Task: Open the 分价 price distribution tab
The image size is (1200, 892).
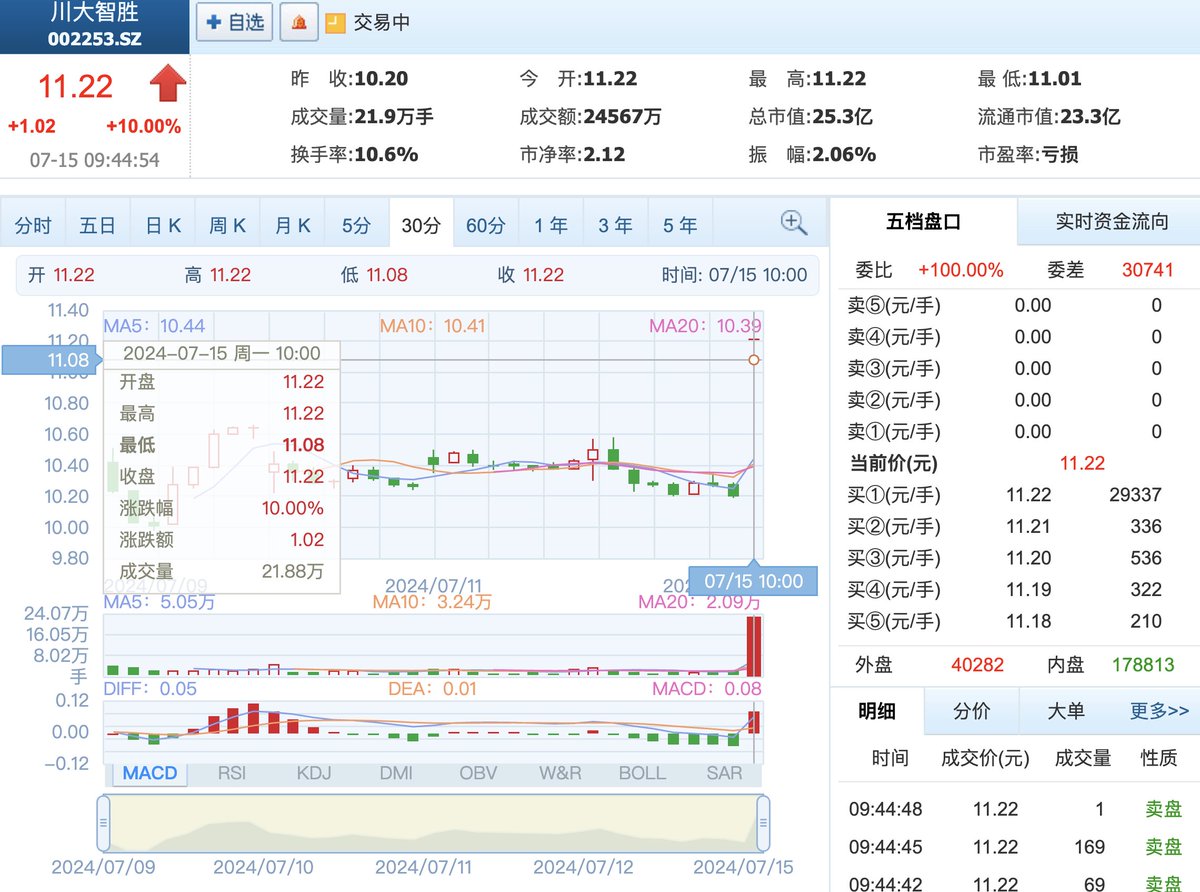Action: [971, 711]
